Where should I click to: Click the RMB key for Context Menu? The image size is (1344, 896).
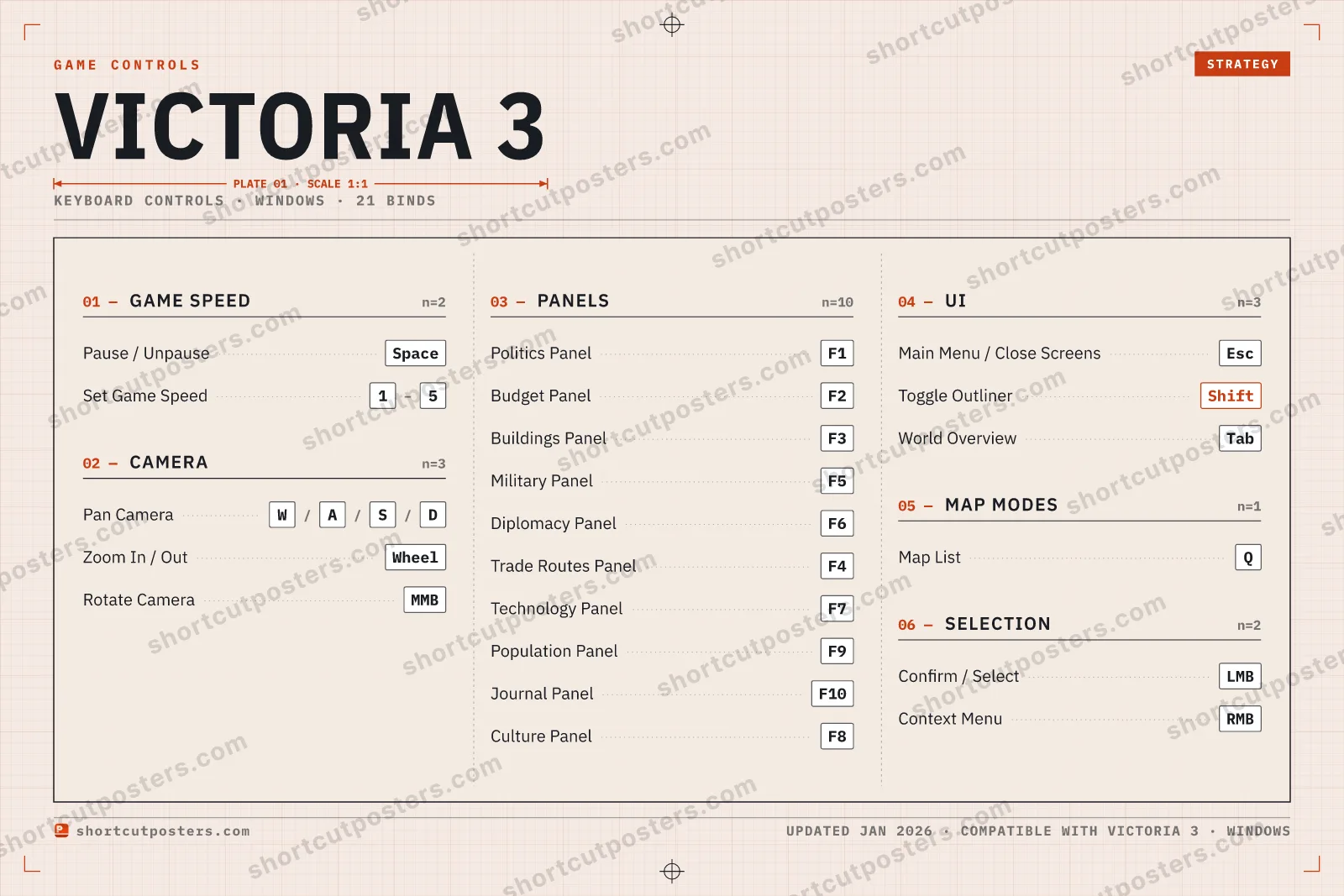pyautogui.click(x=1240, y=719)
